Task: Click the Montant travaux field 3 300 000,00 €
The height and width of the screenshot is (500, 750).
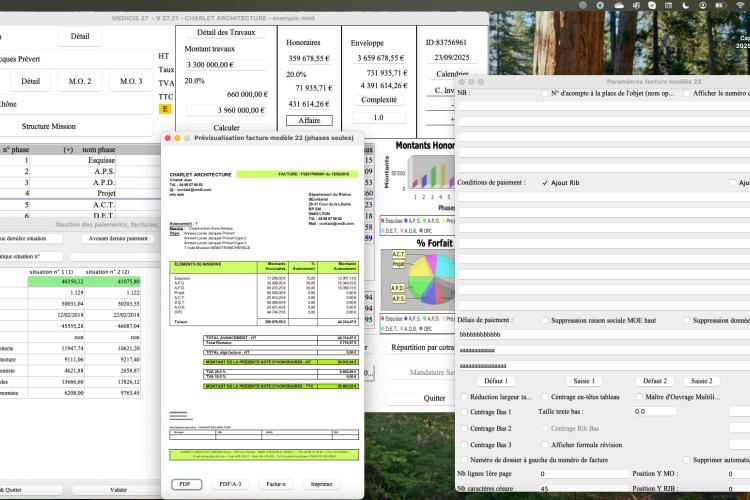Action: tap(226, 65)
